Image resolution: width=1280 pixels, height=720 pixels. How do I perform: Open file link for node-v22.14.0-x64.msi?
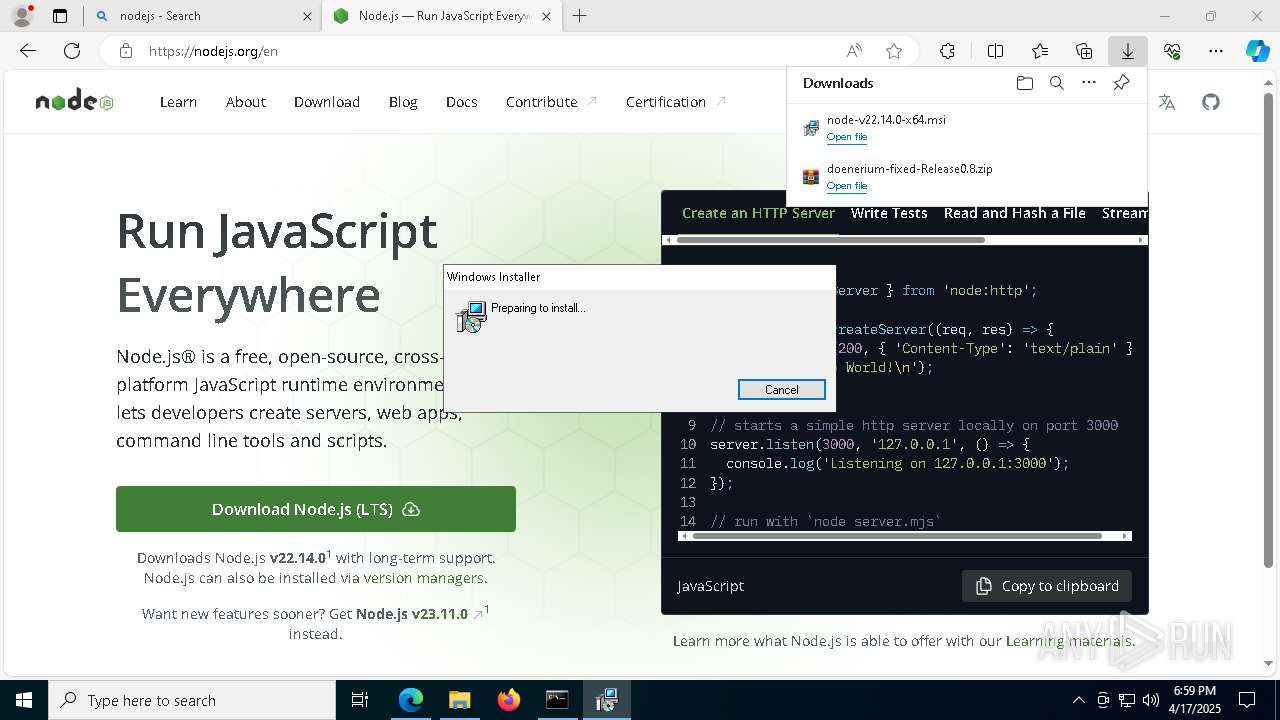pos(847,137)
